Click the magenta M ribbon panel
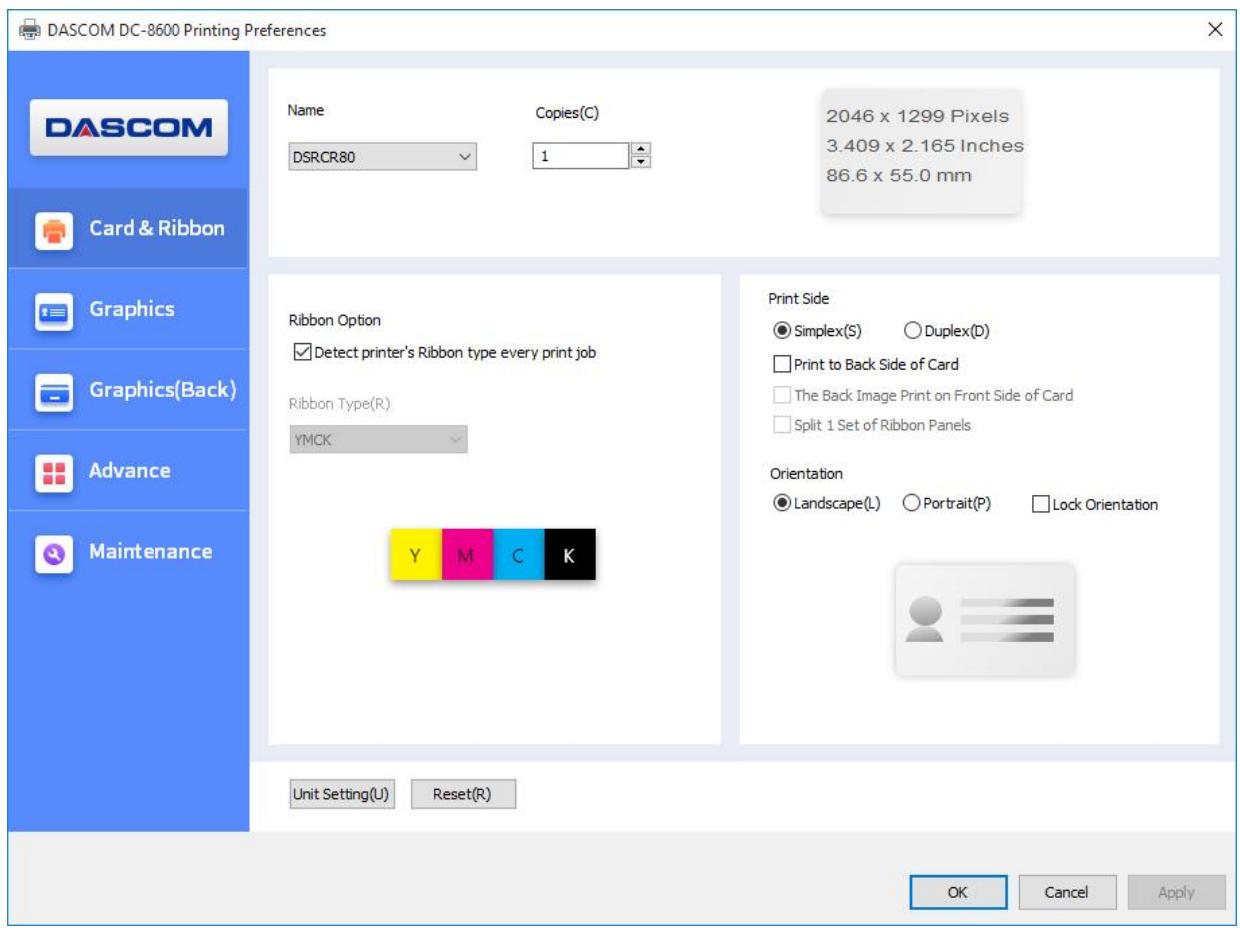Screen dimensions: 1240x934 pos(468,555)
